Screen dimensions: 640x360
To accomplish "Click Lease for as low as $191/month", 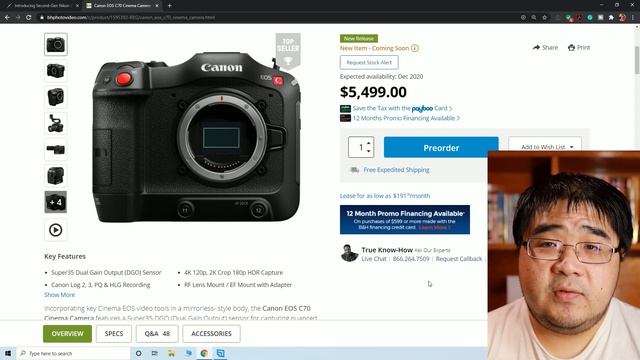I will coord(385,196).
